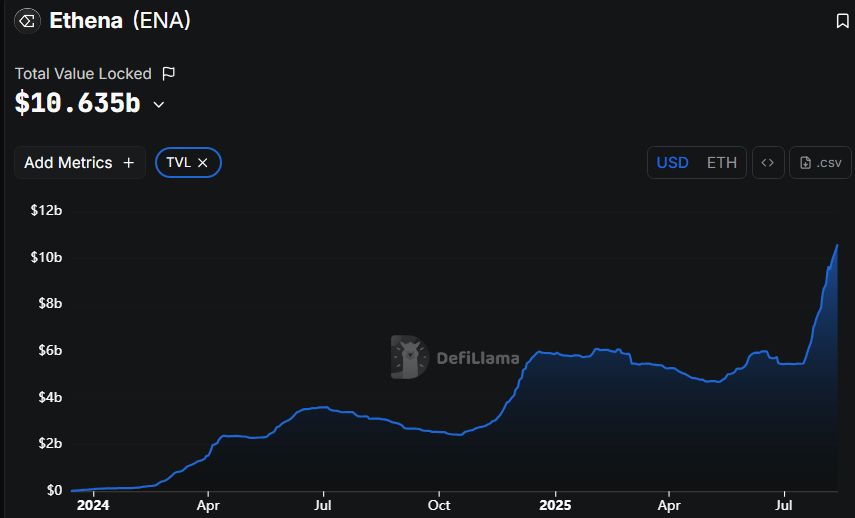Image resolution: width=855 pixels, height=518 pixels.
Task: Click the 2024 x-axis label
Action: (93, 505)
